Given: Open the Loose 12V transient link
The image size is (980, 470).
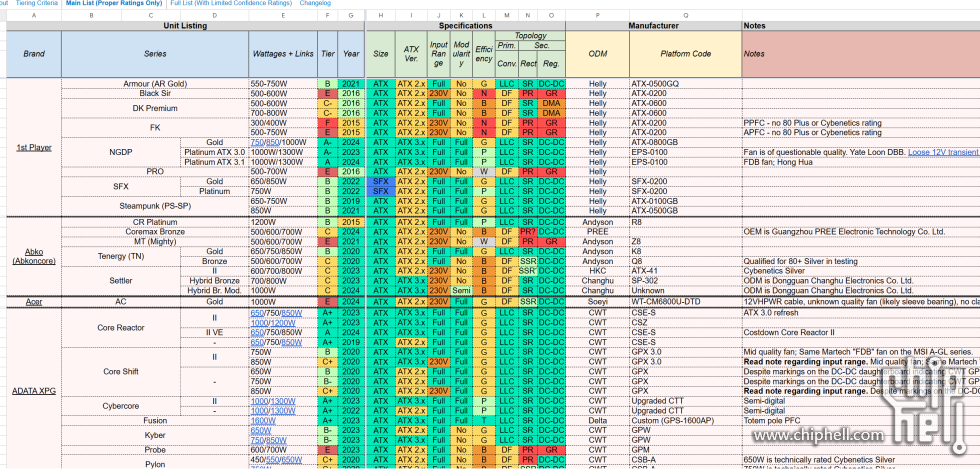Looking at the screenshot, I should (944, 152).
